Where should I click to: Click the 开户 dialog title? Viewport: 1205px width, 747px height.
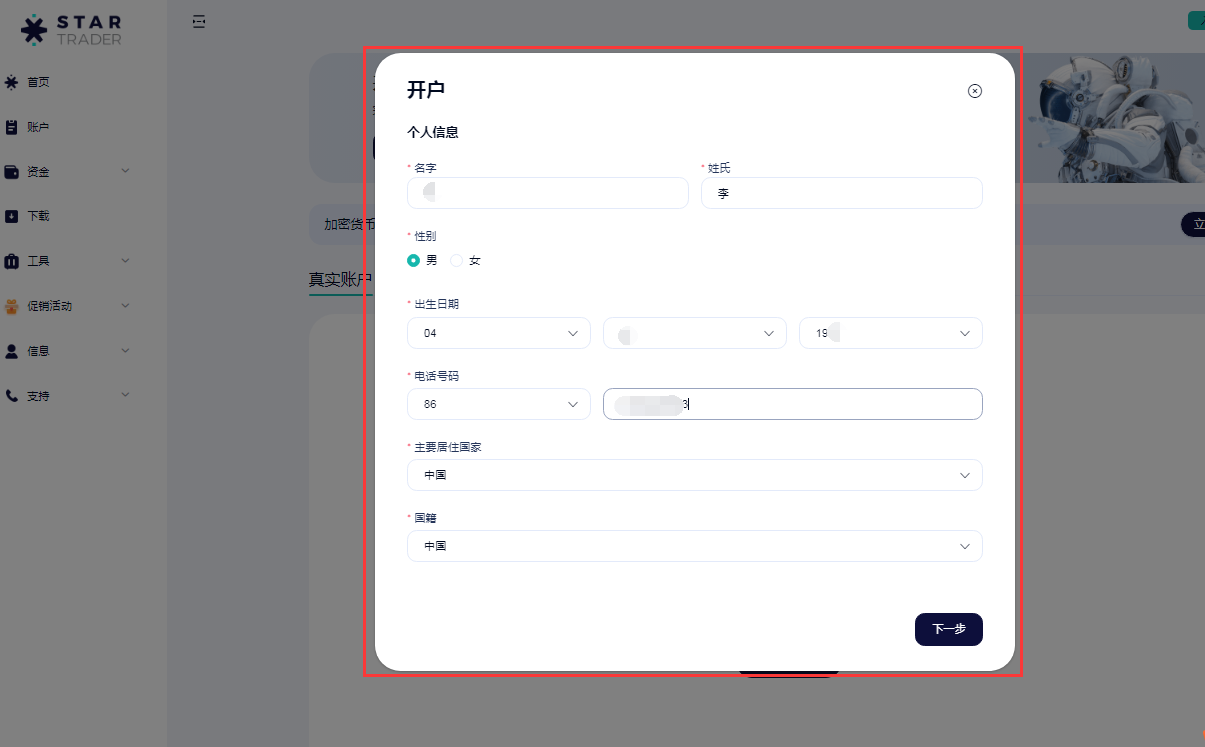(x=426, y=90)
